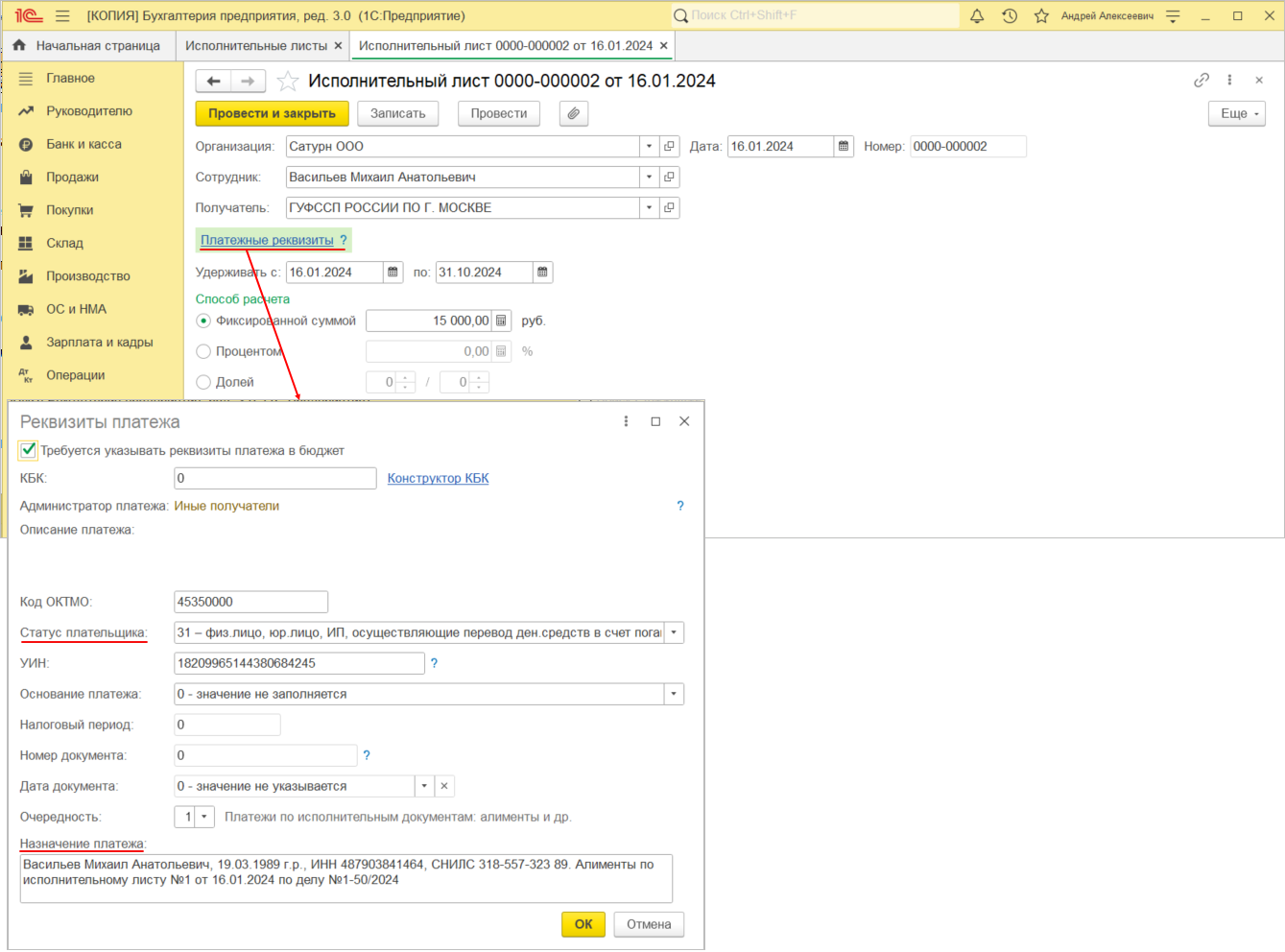Click Провести button

pos(499,113)
